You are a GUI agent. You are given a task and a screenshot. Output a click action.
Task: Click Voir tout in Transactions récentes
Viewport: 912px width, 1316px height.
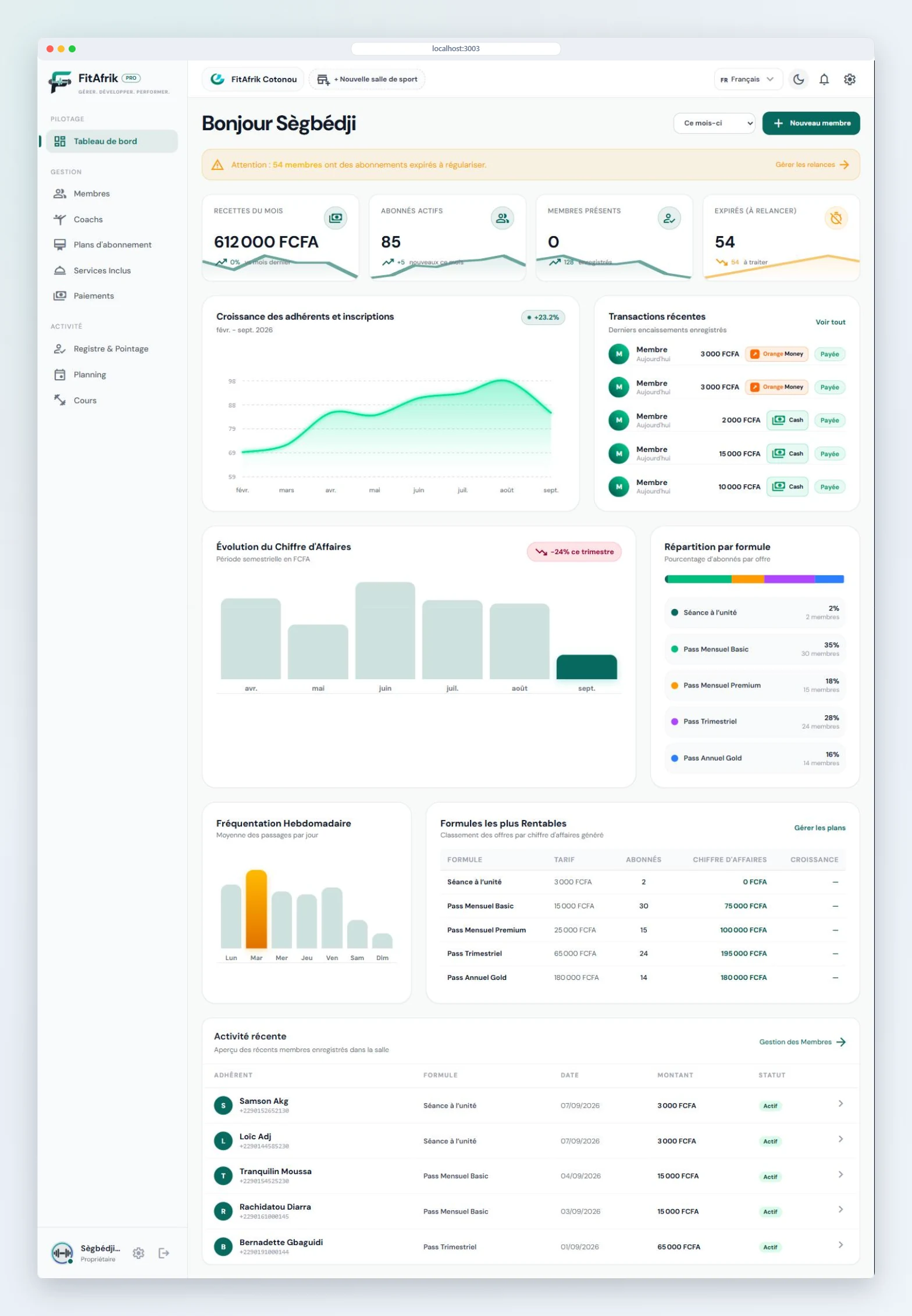[831, 322]
